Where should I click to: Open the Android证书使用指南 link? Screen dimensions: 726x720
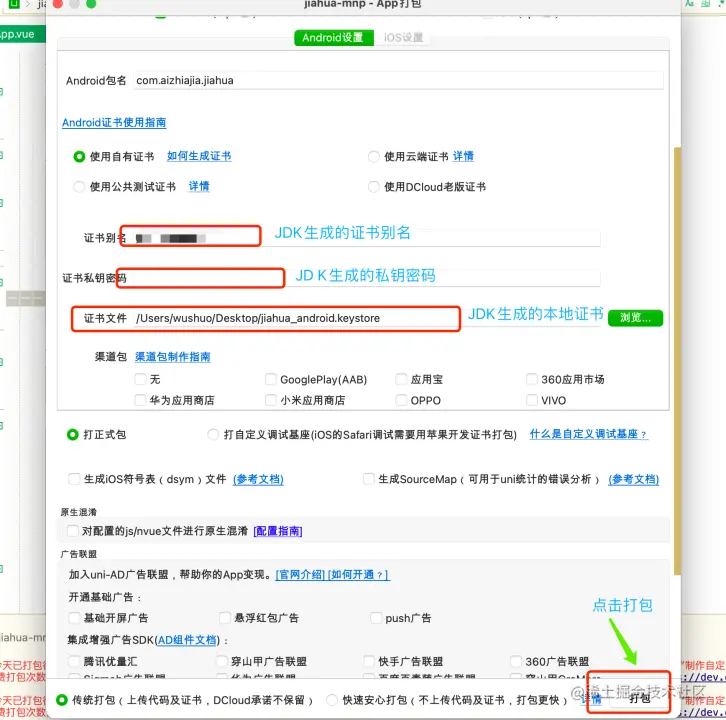(114, 123)
